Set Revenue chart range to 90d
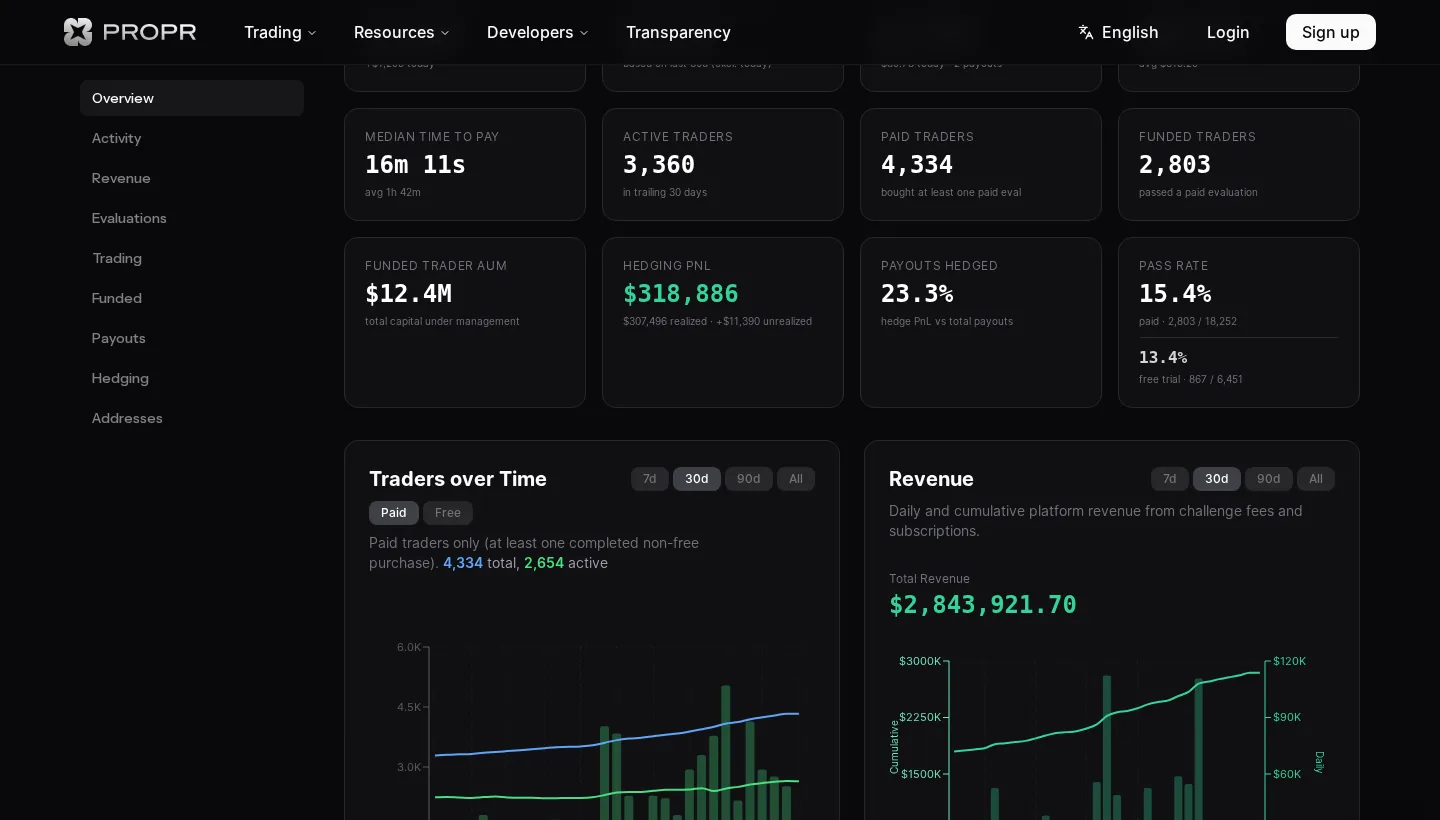The width and height of the screenshot is (1440, 820). point(1269,479)
